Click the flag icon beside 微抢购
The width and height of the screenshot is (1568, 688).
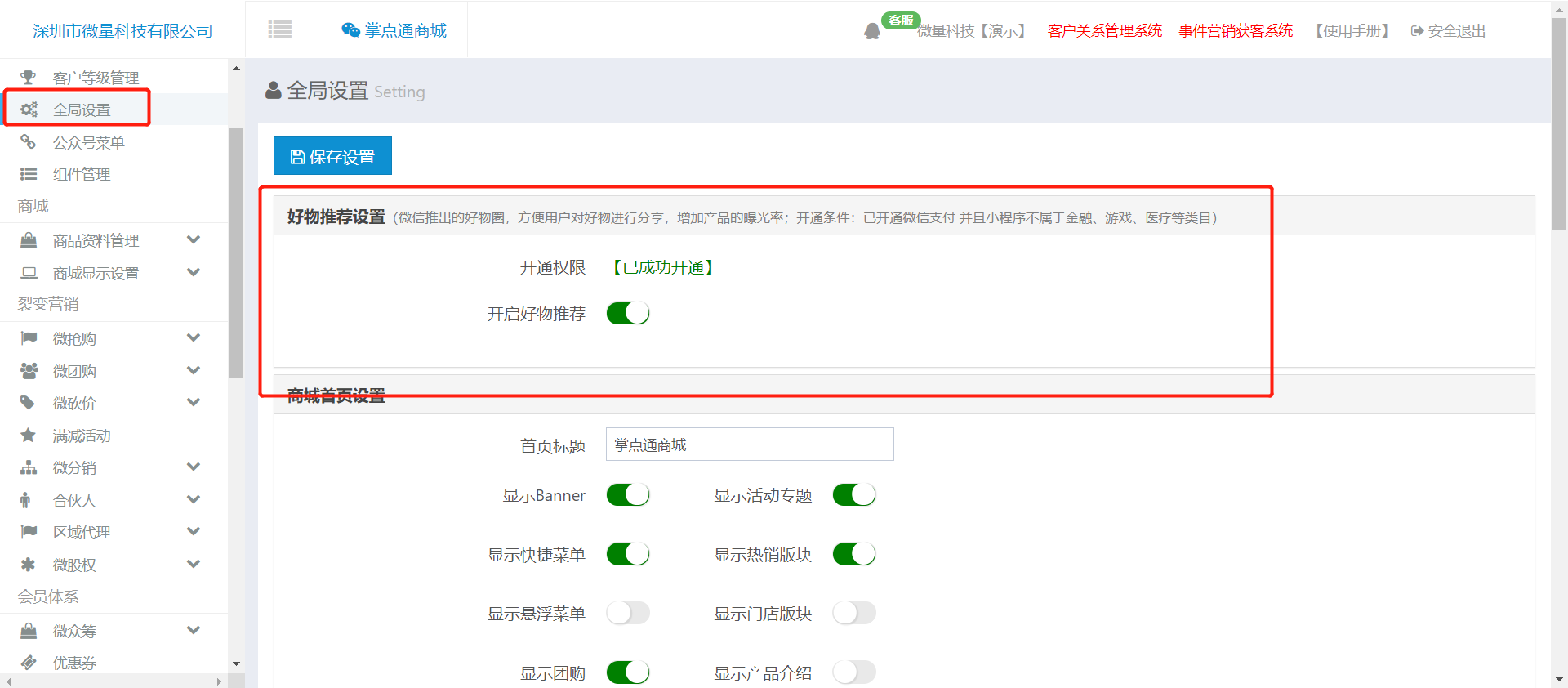pos(29,338)
